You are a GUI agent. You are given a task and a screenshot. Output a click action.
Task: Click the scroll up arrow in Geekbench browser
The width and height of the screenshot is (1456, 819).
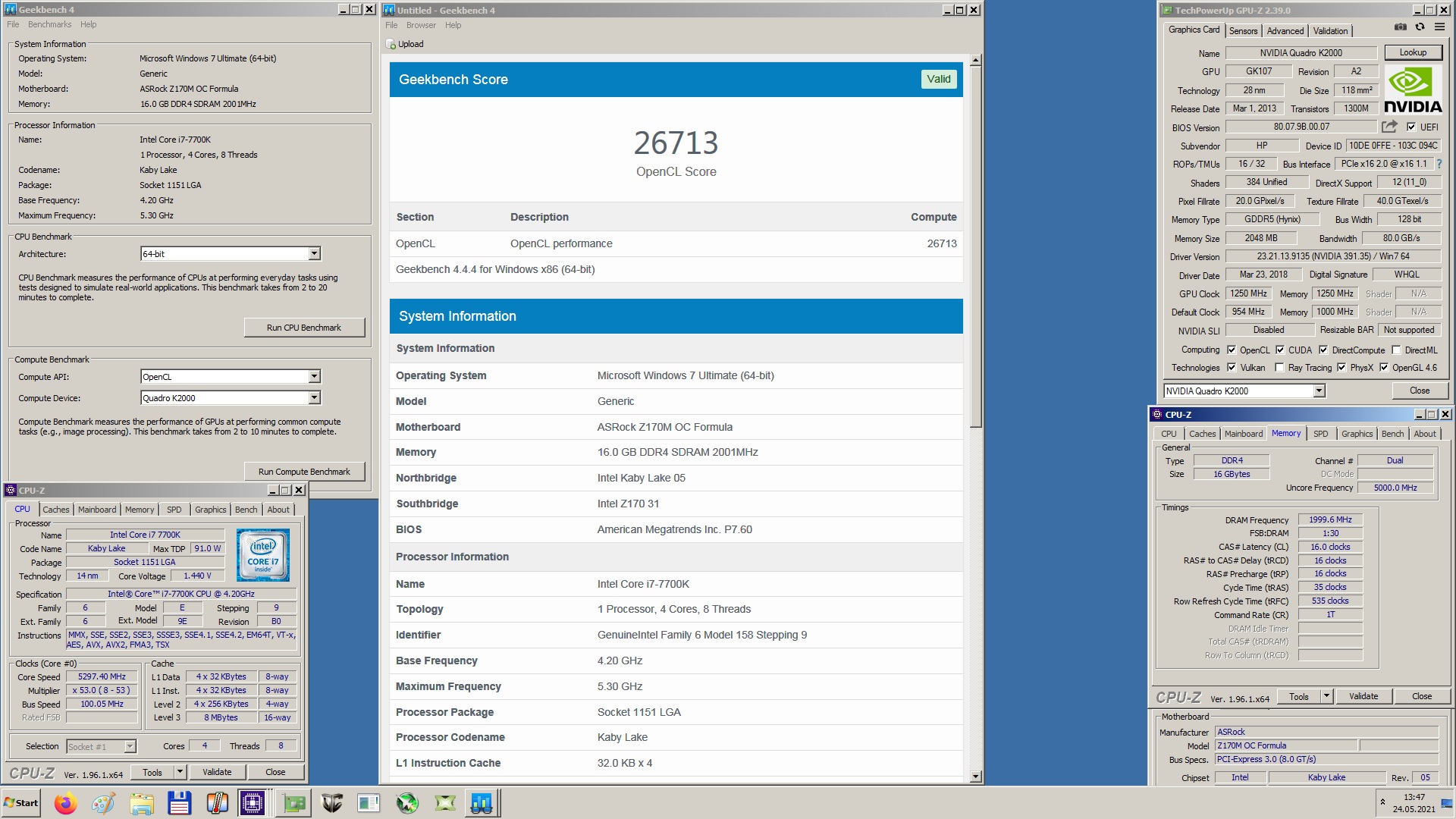tap(976, 60)
